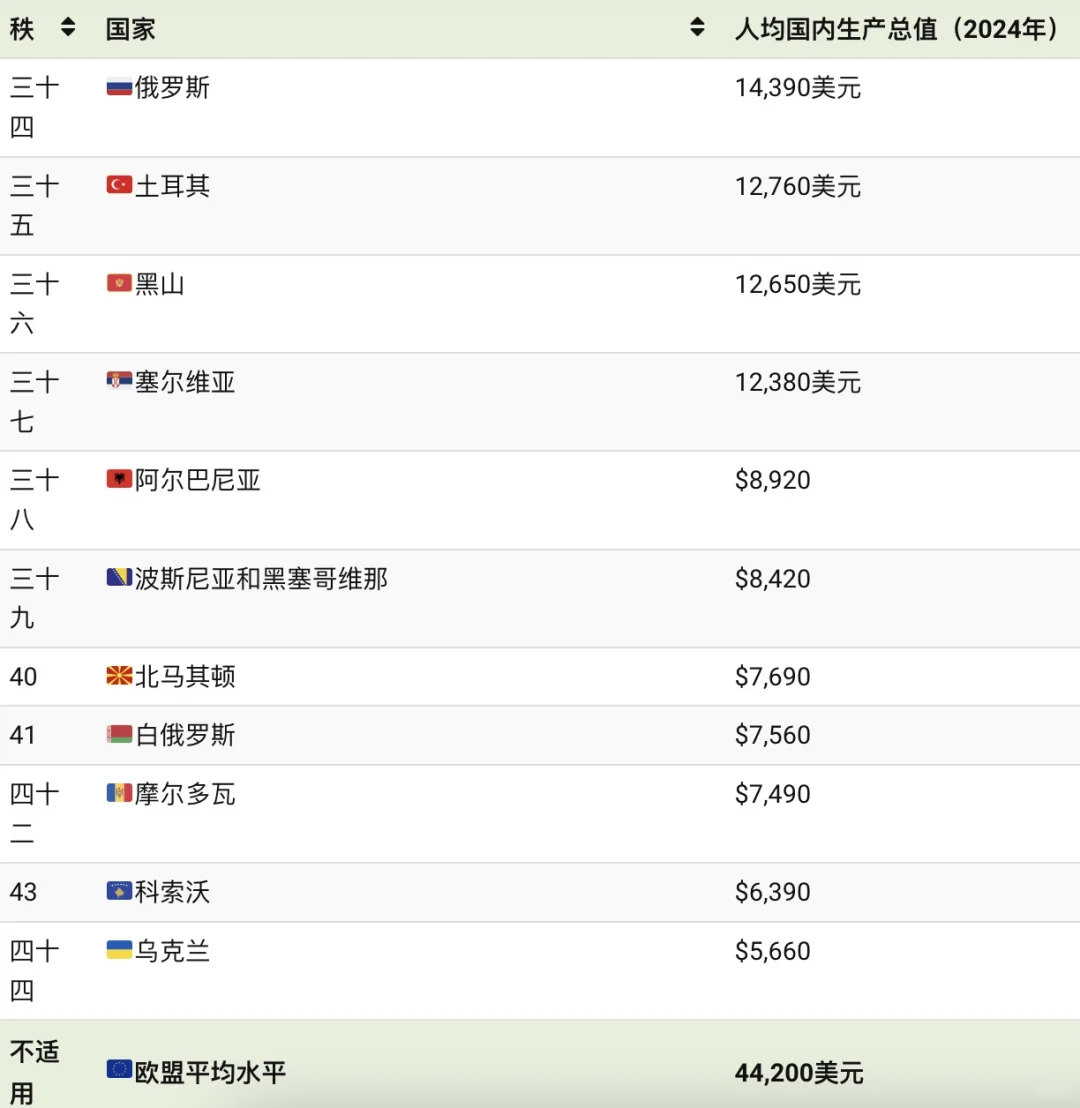Select the value 12,760美元

click(x=797, y=186)
